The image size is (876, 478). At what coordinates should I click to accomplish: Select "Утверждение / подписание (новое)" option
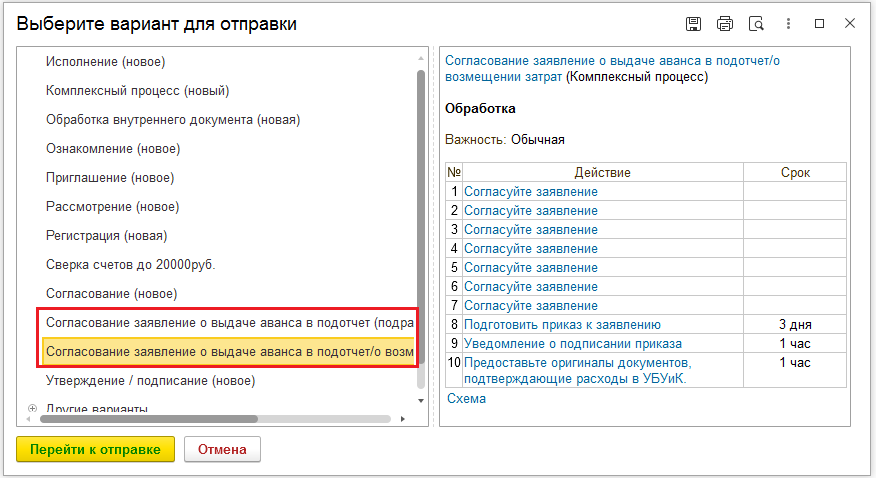[x=150, y=381]
